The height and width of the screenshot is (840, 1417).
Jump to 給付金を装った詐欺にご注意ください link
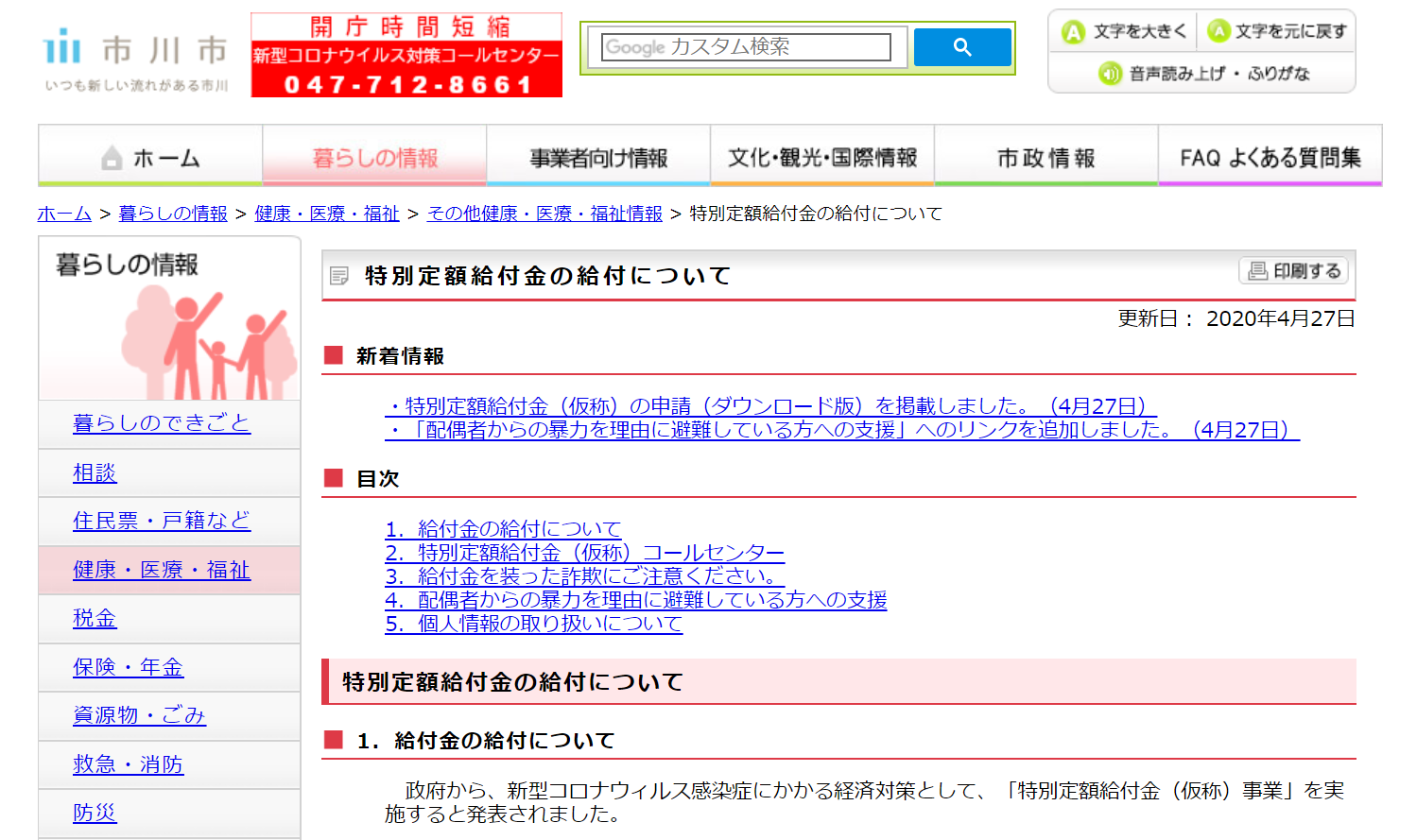pyautogui.click(x=584, y=576)
